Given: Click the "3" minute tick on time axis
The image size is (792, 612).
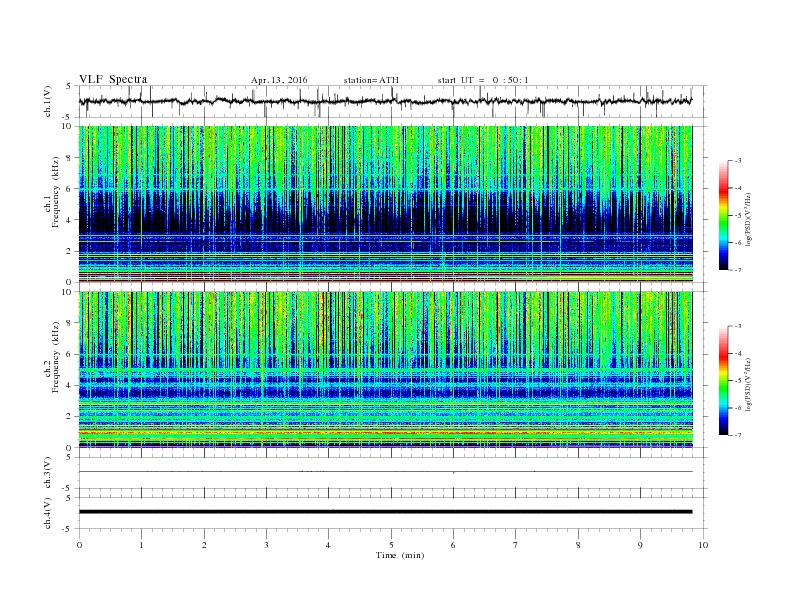Looking at the screenshot, I should coord(266,545).
